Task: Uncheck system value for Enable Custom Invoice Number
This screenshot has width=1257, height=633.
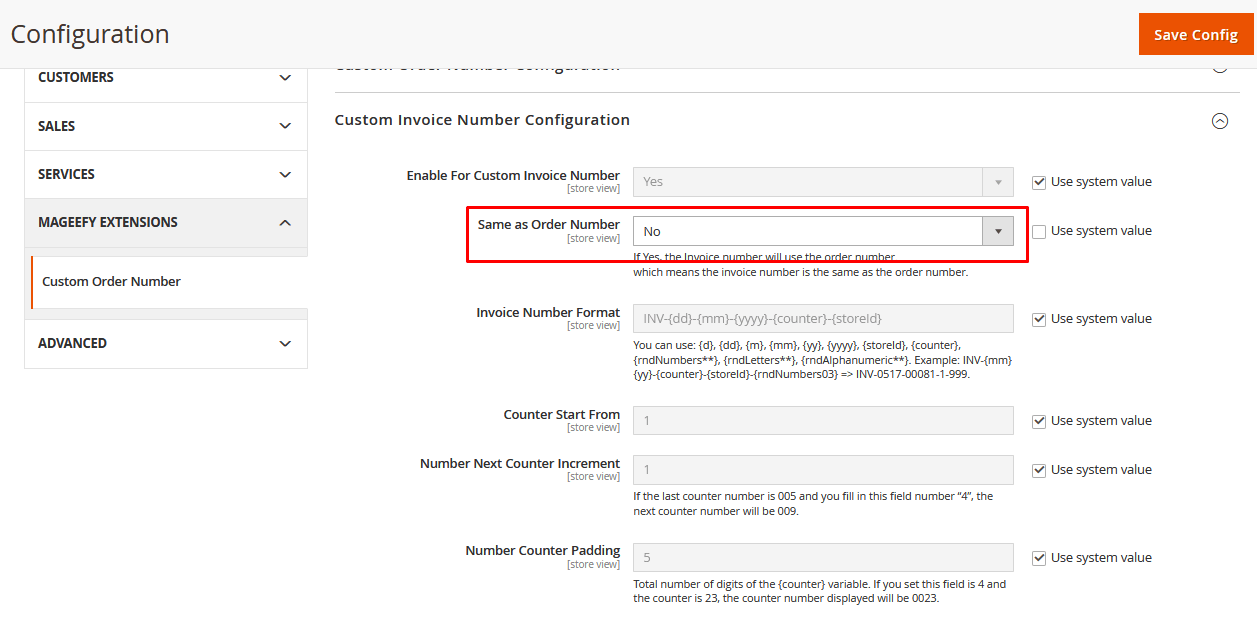Action: (x=1039, y=182)
